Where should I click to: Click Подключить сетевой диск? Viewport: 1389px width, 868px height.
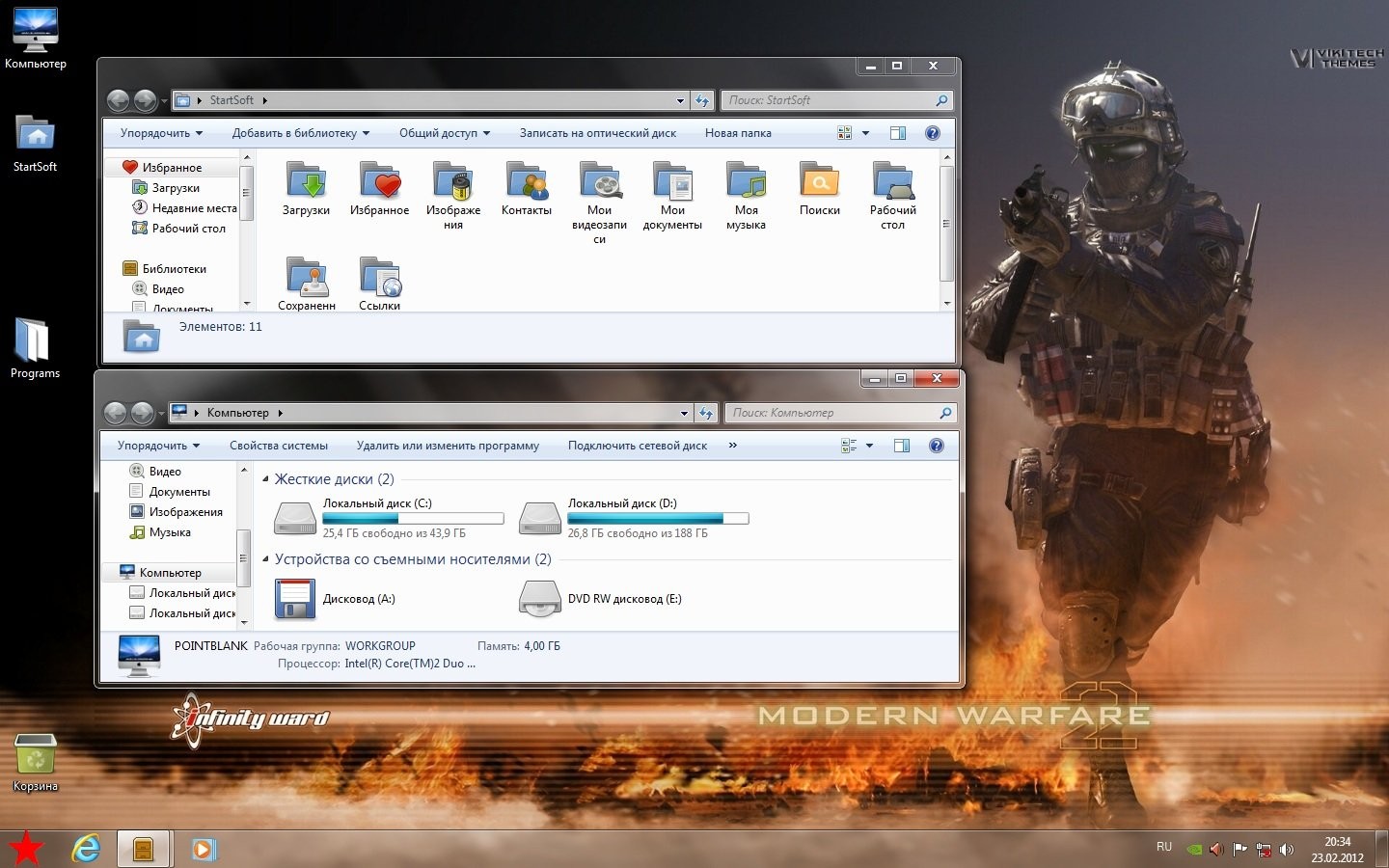(638, 446)
